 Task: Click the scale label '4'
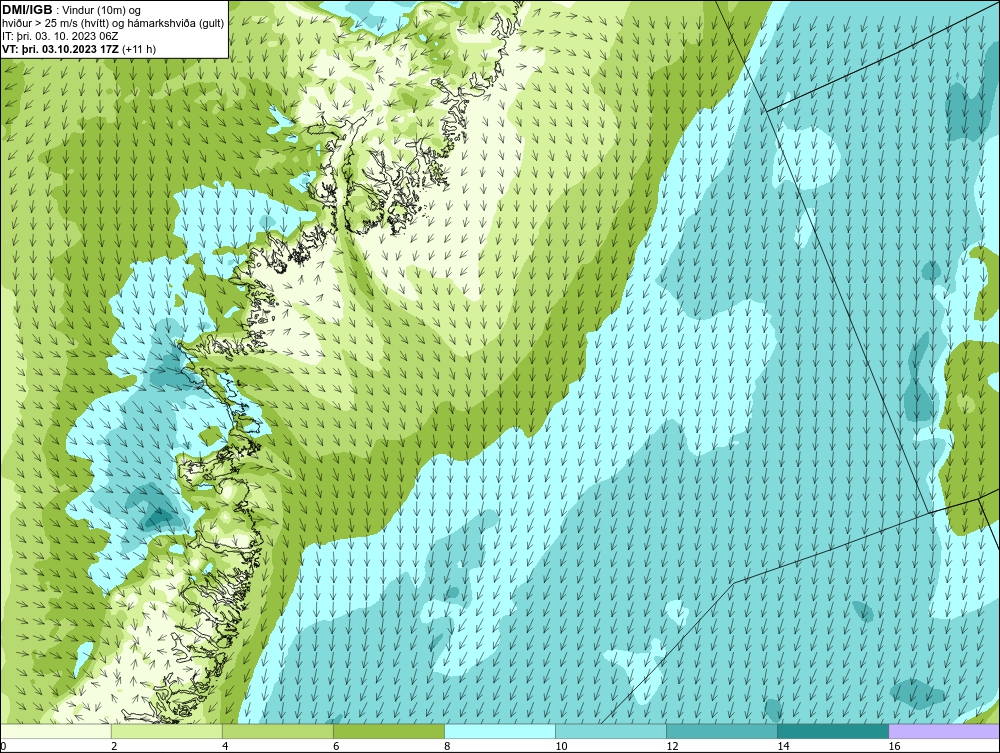(x=225, y=746)
